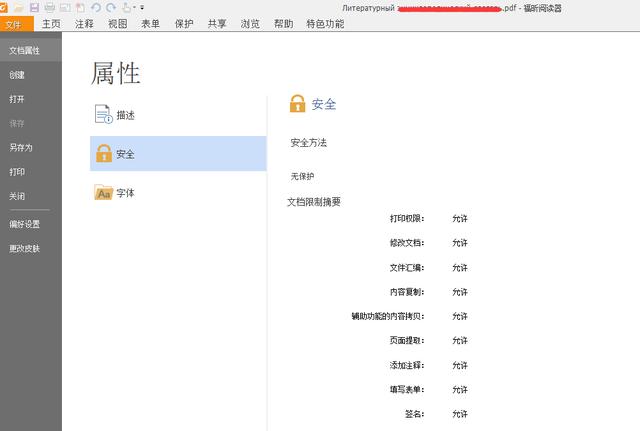
Task: Switch to the 视图 ribbon tab
Action: point(118,24)
